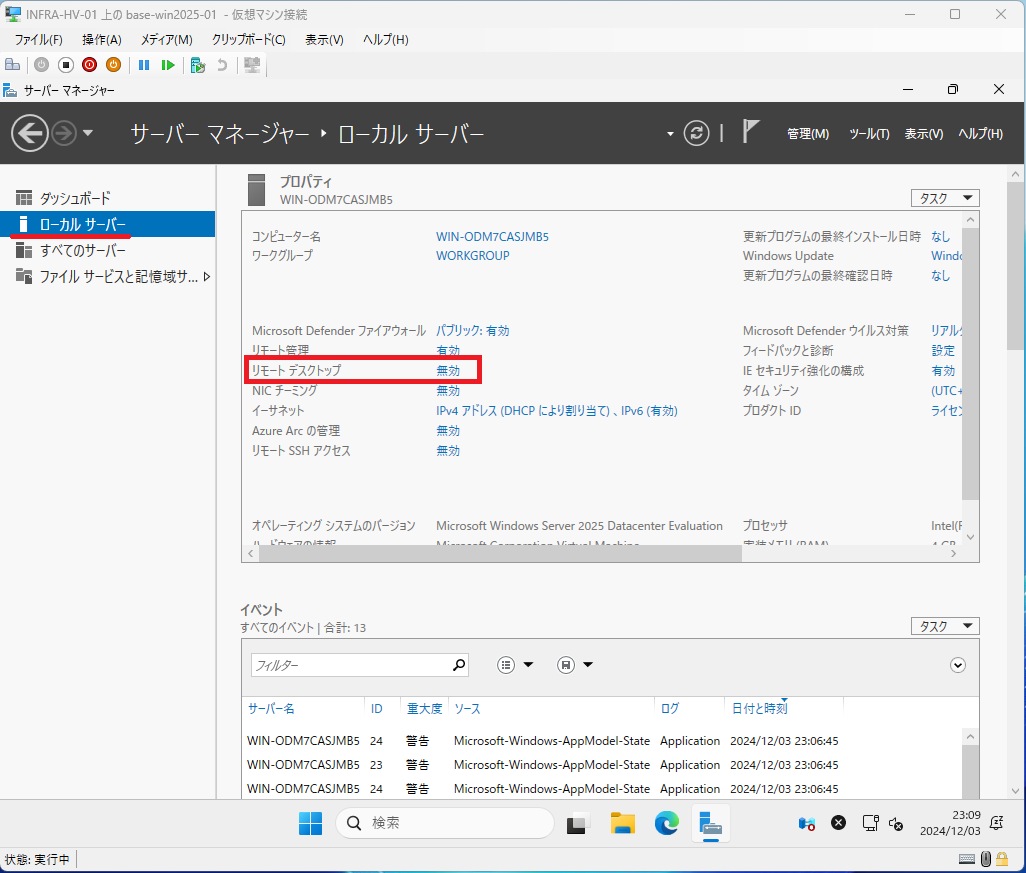Click フィードバックと診断 設定 link
Viewport: 1026px width, 873px height.
[x=943, y=350]
